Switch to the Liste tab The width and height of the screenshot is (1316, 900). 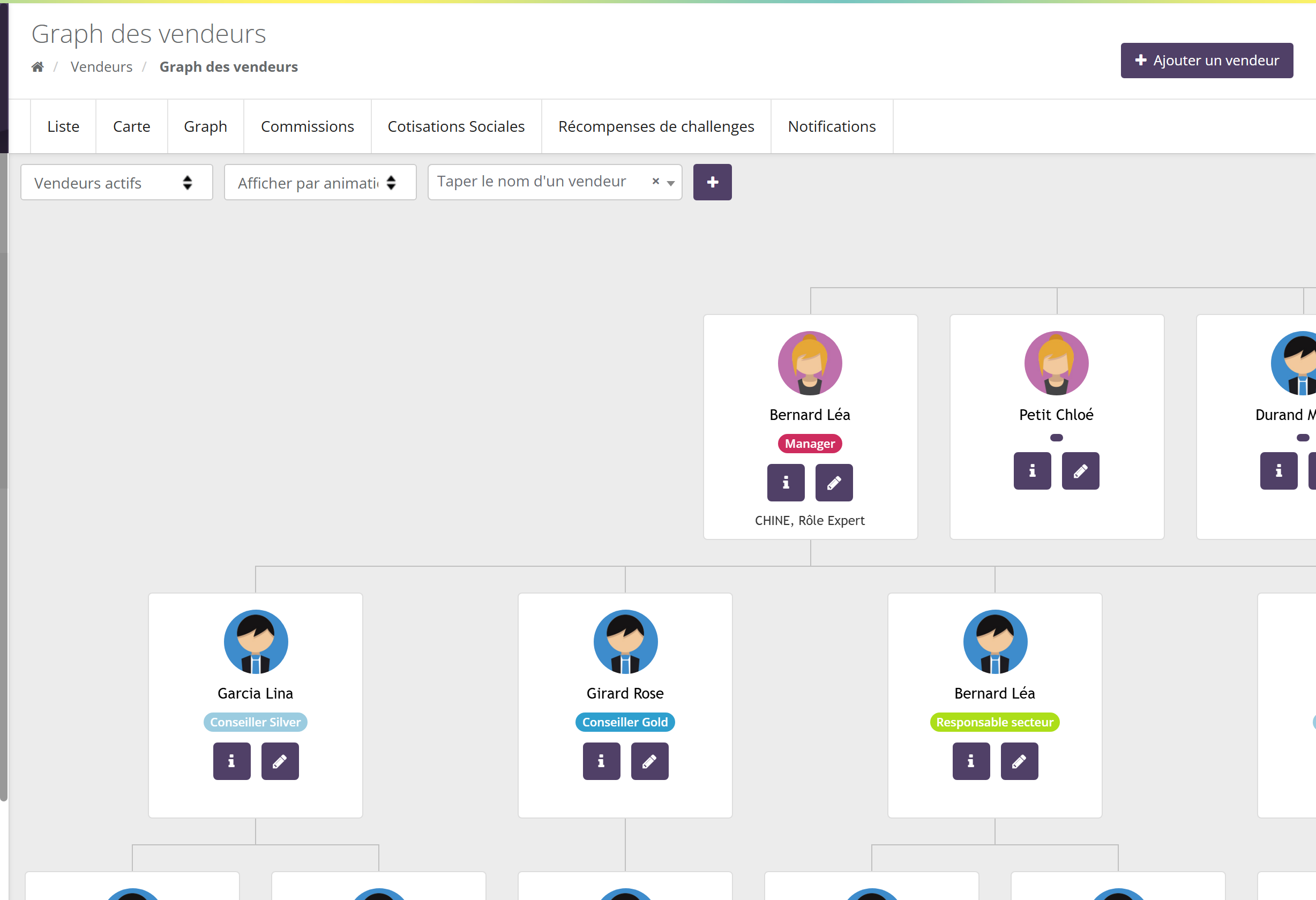pyautogui.click(x=63, y=126)
